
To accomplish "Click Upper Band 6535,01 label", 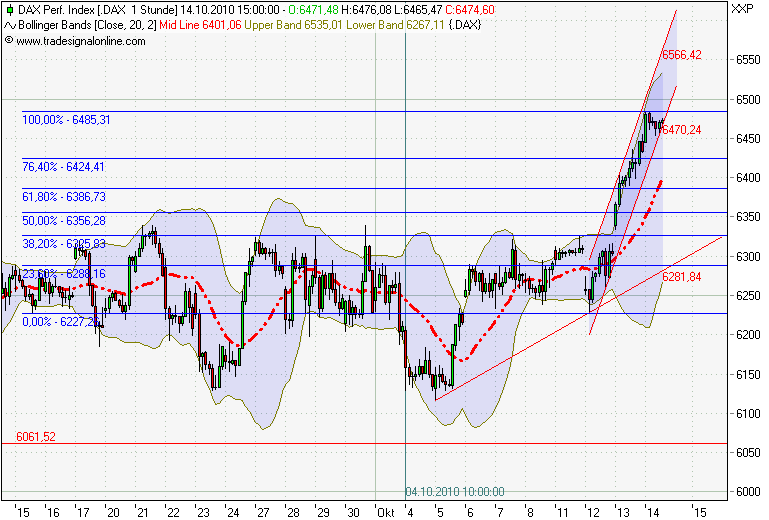I will pos(293,25).
